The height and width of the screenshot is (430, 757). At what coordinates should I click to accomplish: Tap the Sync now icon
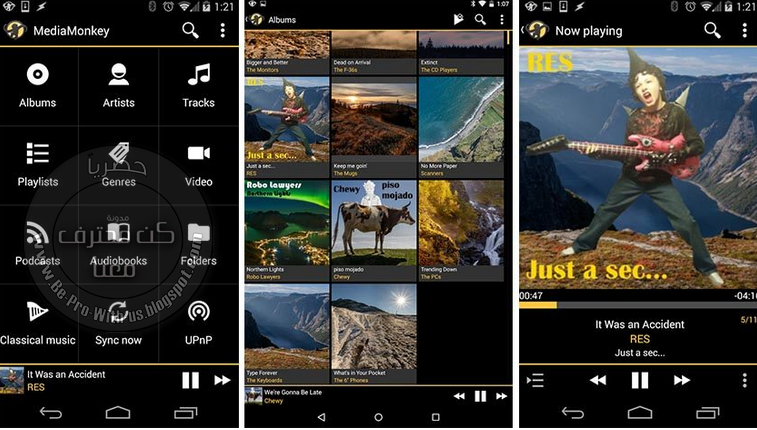coord(118,312)
